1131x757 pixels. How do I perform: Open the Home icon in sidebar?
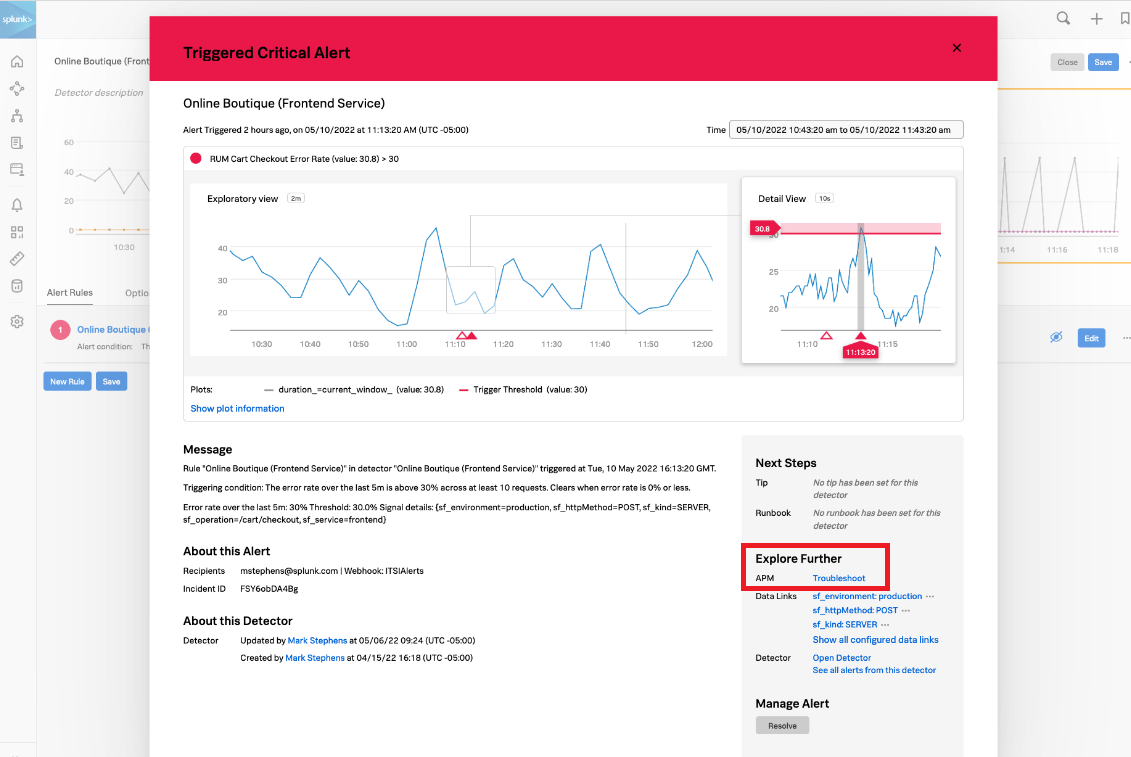pos(17,61)
